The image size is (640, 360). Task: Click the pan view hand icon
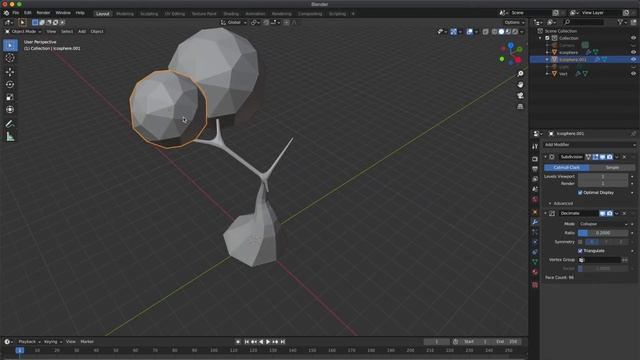point(520,84)
